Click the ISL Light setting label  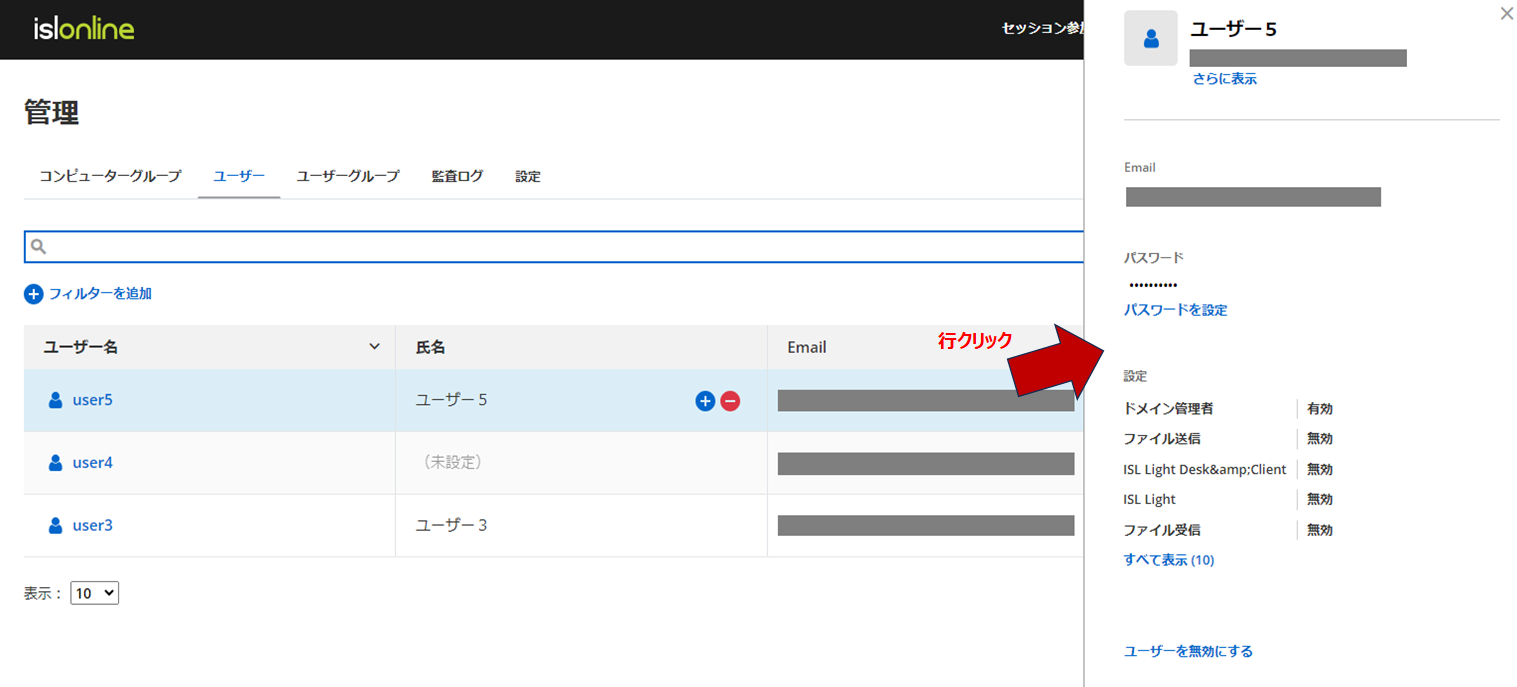(x=1150, y=499)
